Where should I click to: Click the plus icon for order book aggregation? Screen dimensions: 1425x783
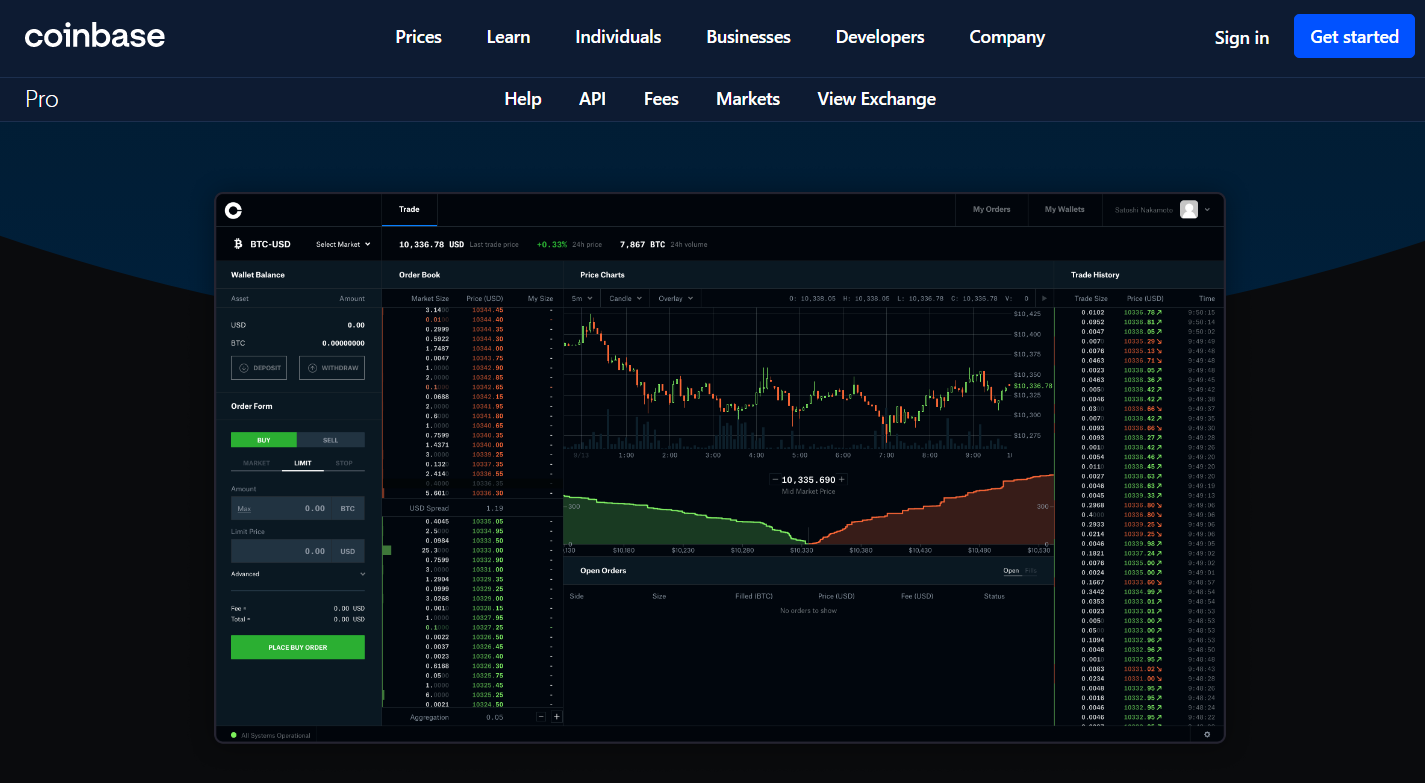pyautogui.click(x=557, y=717)
